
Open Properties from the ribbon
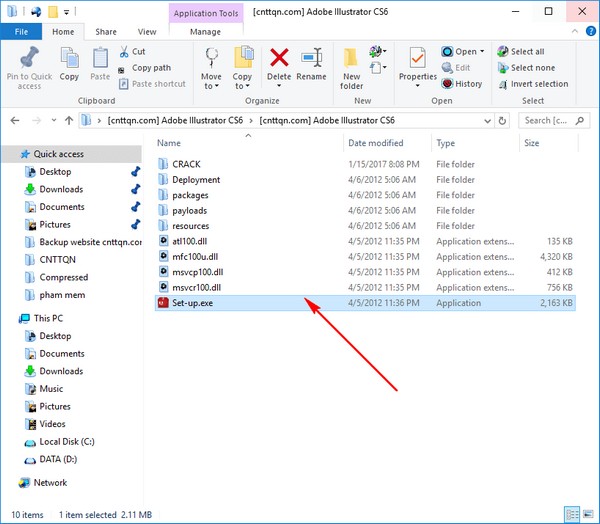point(418,62)
